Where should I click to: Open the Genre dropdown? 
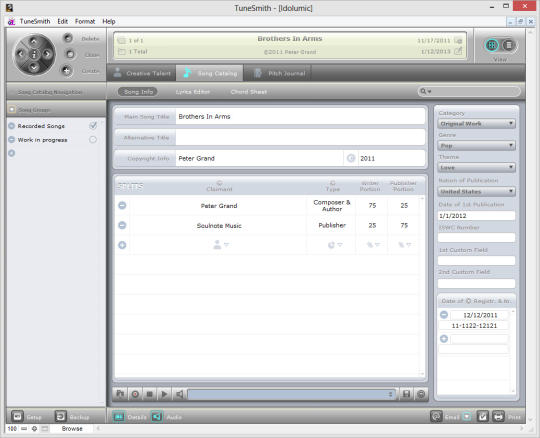tap(477, 146)
